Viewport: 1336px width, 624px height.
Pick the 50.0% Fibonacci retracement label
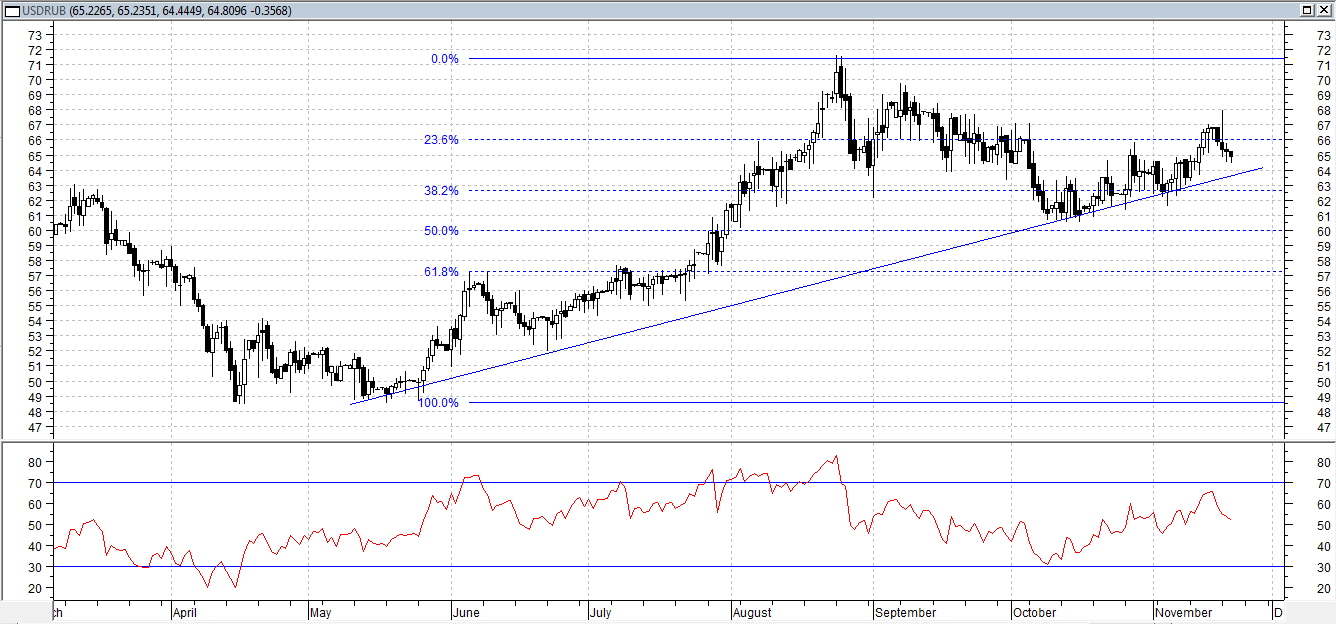click(441, 231)
